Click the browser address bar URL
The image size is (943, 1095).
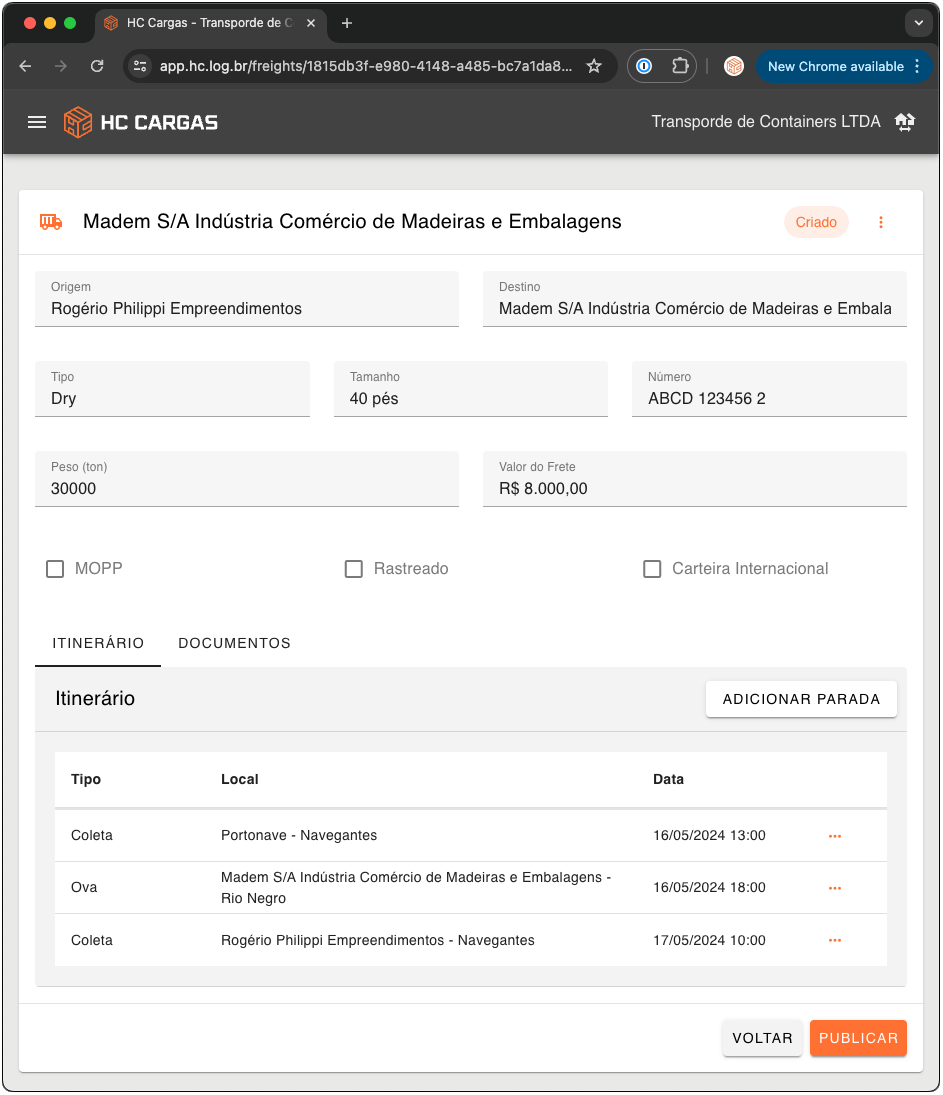(365, 66)
